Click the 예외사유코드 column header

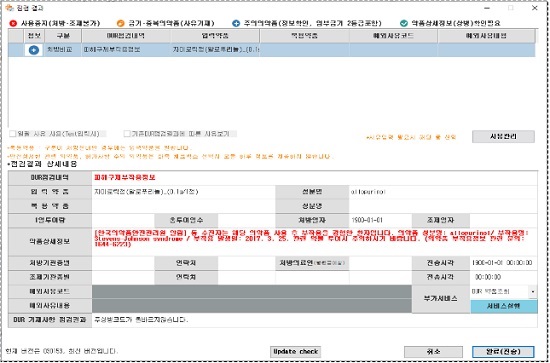[x=393, y=36]
